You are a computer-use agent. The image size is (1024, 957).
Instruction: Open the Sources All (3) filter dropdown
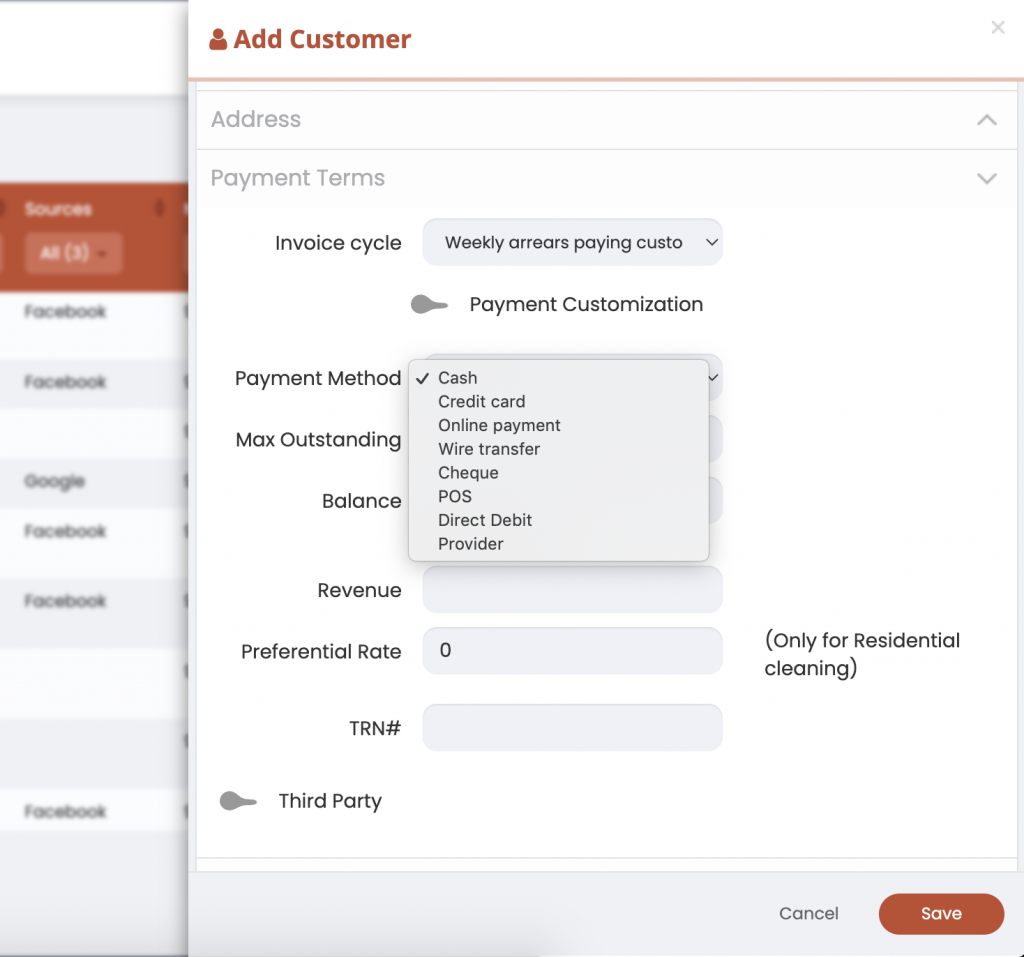(x=74, y=253)
